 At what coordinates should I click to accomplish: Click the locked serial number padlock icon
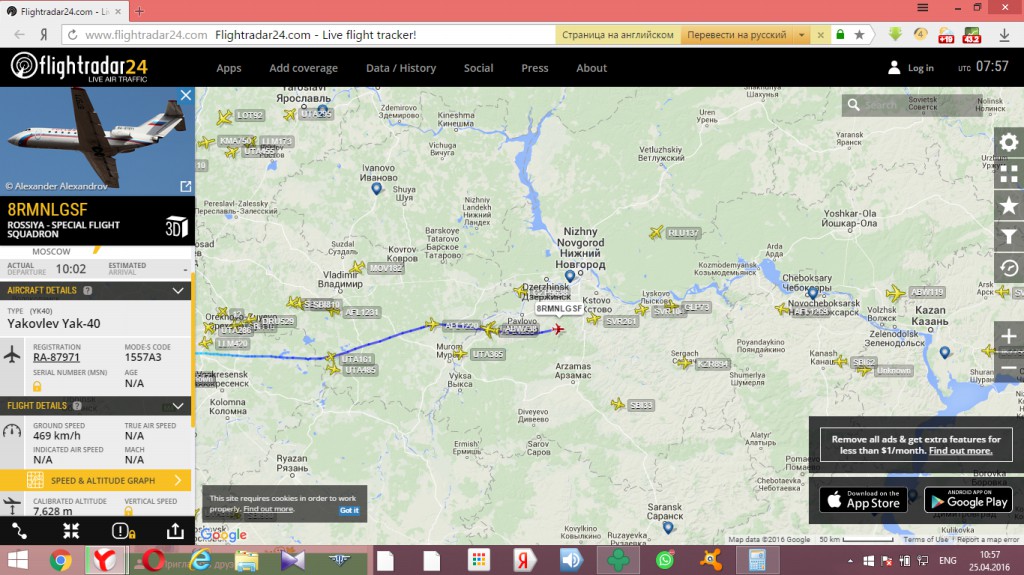tap(37, 386)
